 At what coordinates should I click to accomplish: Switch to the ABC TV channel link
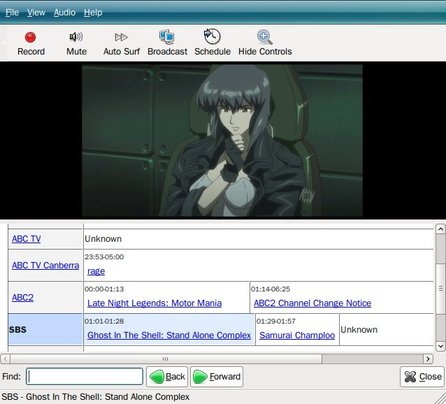[x=26, y=239]
